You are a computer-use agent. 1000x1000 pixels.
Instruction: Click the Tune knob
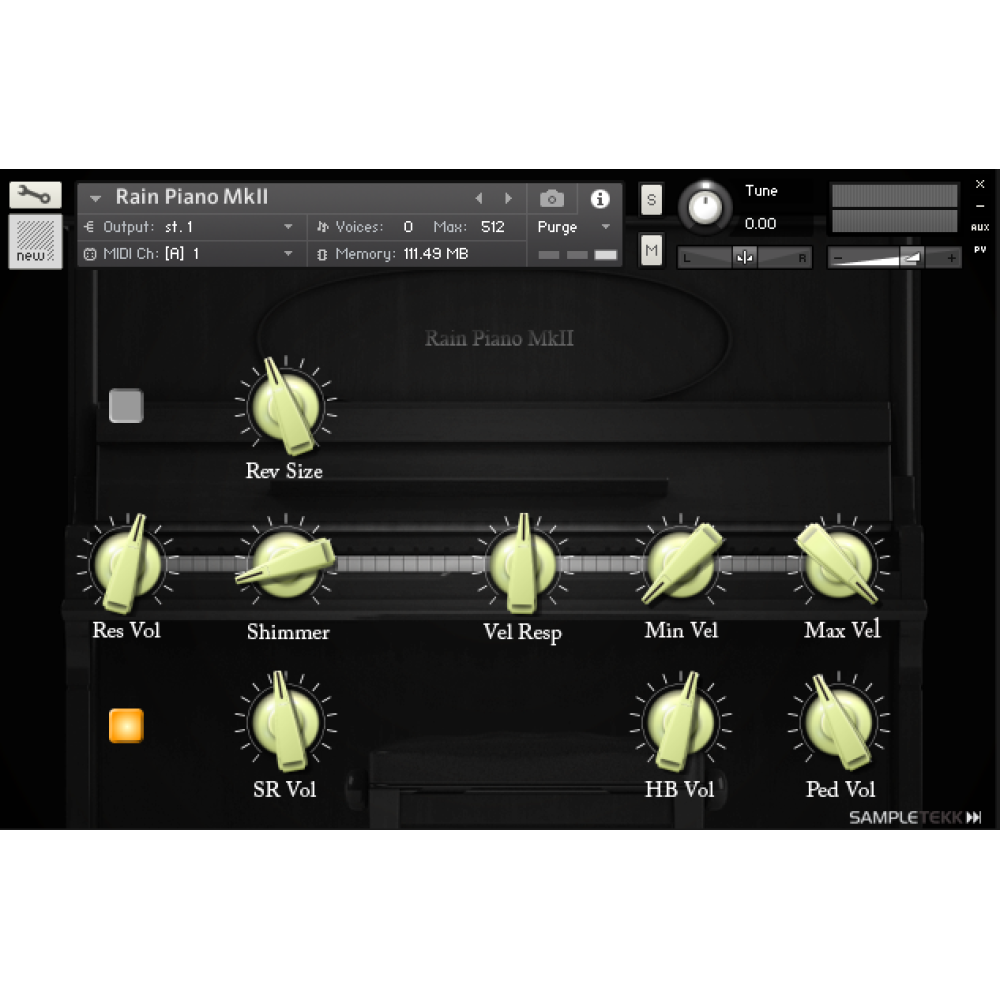coord(705,208)
